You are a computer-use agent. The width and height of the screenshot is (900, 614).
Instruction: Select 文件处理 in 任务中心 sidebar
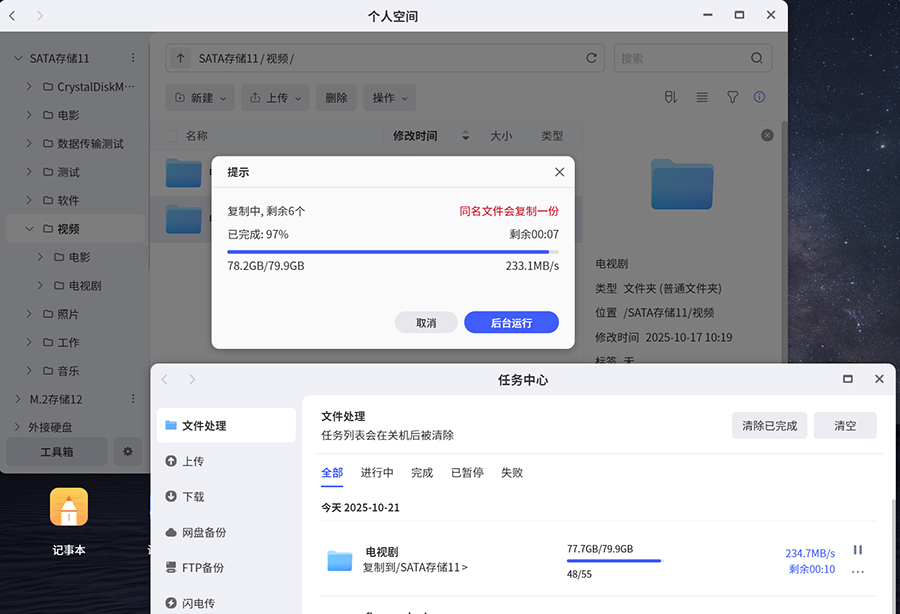(226, 425)
